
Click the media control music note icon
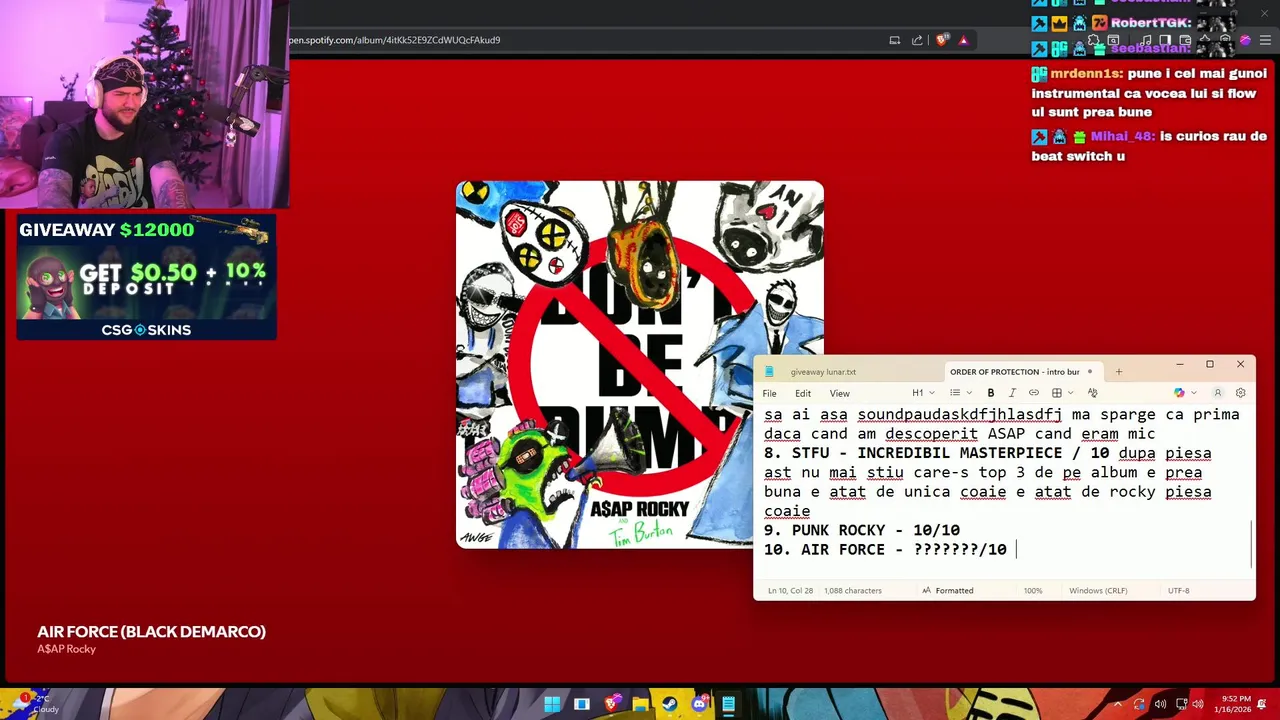coord(1146,40)
